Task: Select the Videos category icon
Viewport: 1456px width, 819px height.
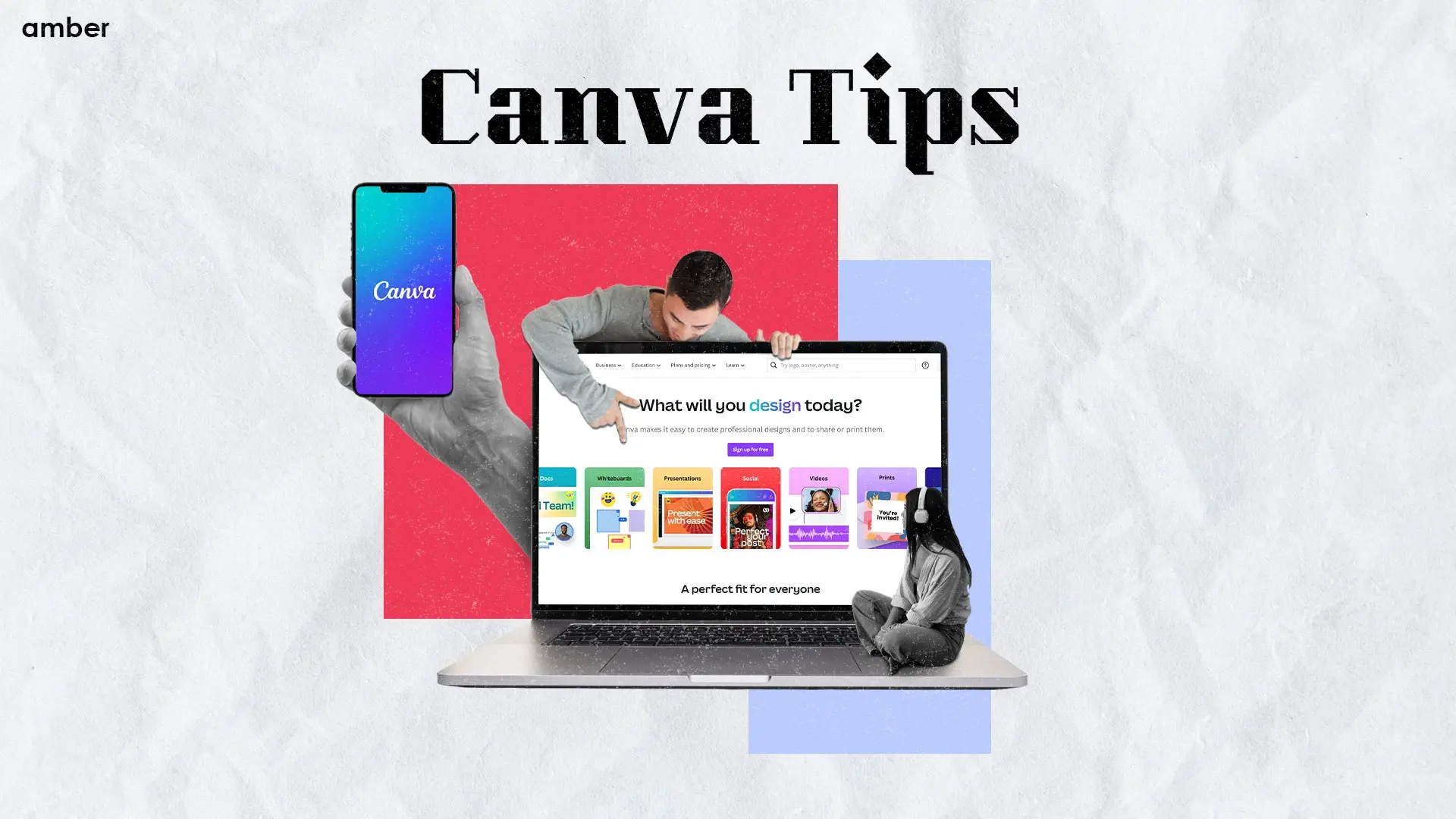Action: pyautogui.click(x=818, y=508)
